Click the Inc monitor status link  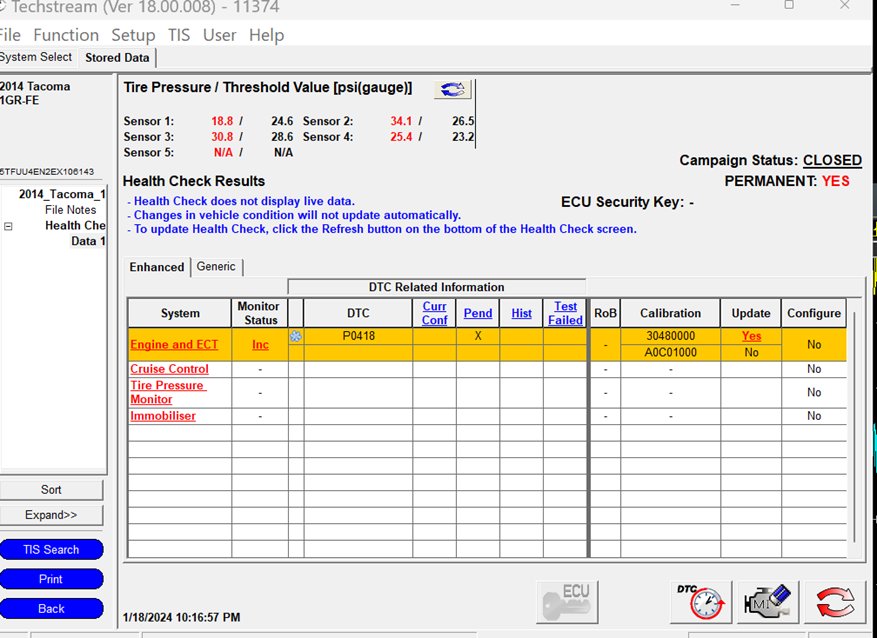(x=260, y=344)
